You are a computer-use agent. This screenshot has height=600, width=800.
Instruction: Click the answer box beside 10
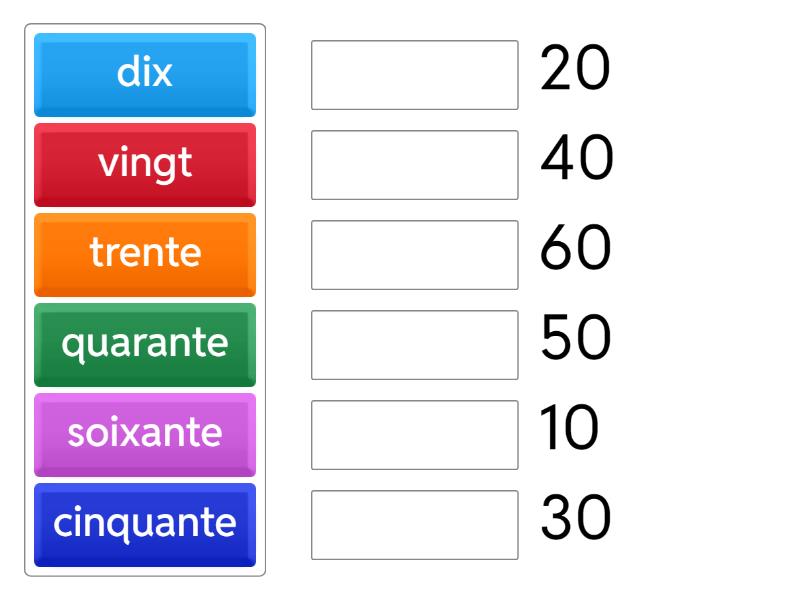pos(414,432)
